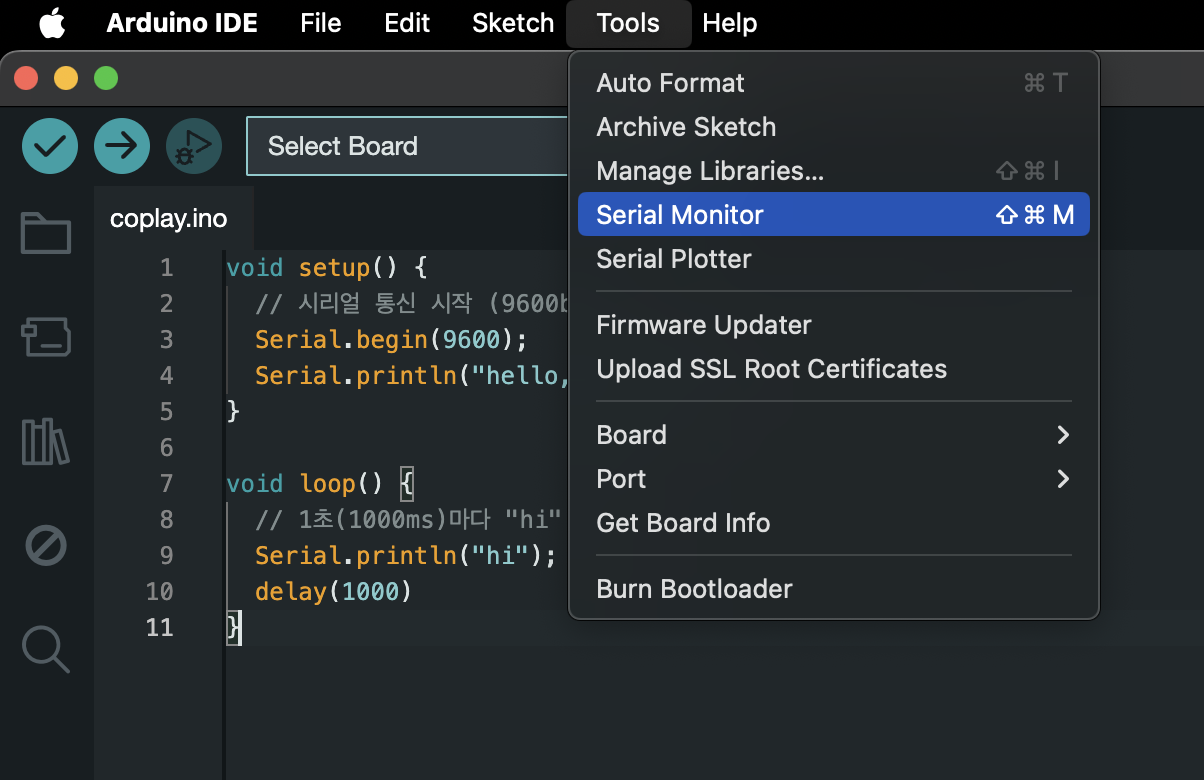Open the Arduino IDE menu
The image size is (1204, 780).
182,23
